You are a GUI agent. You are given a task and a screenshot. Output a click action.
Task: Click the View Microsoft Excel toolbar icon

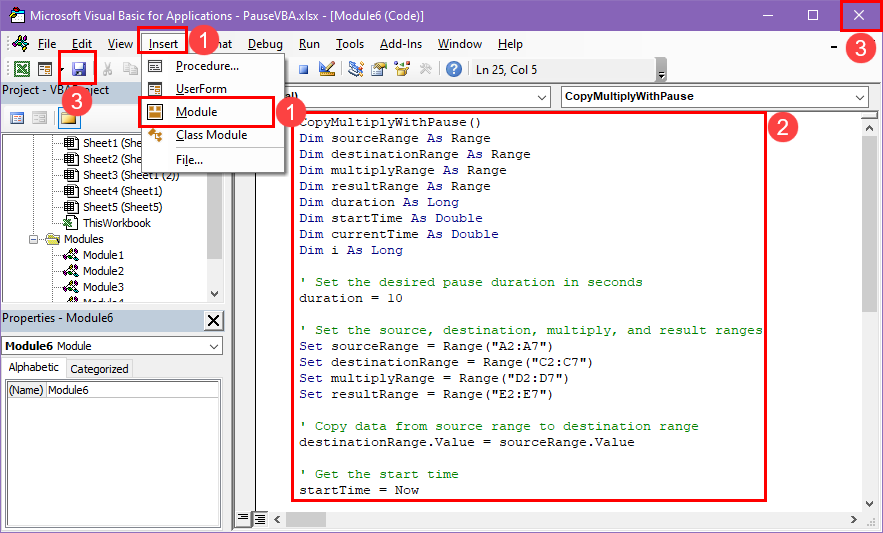click(22, 69)
